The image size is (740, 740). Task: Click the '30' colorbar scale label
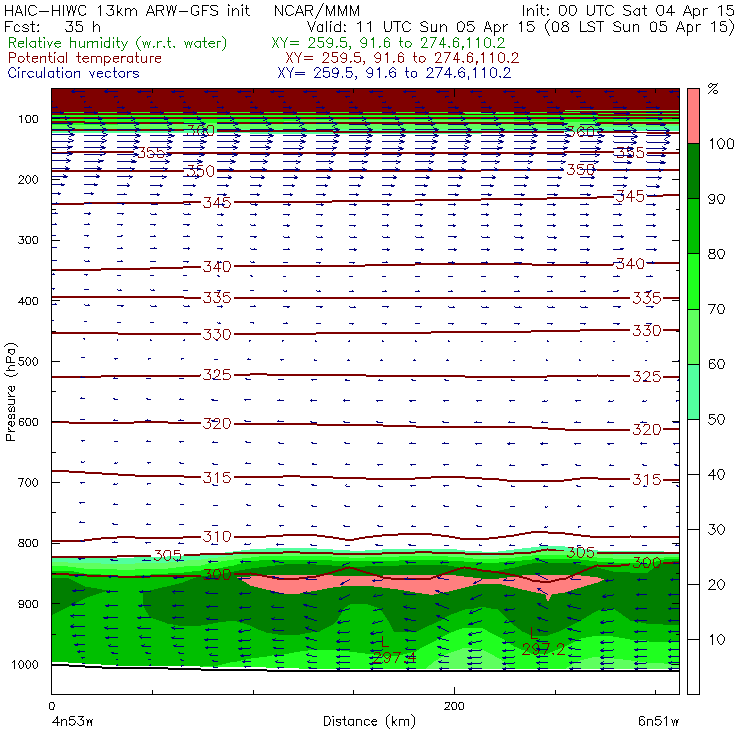pyautogui.click(x=716, y=530)
